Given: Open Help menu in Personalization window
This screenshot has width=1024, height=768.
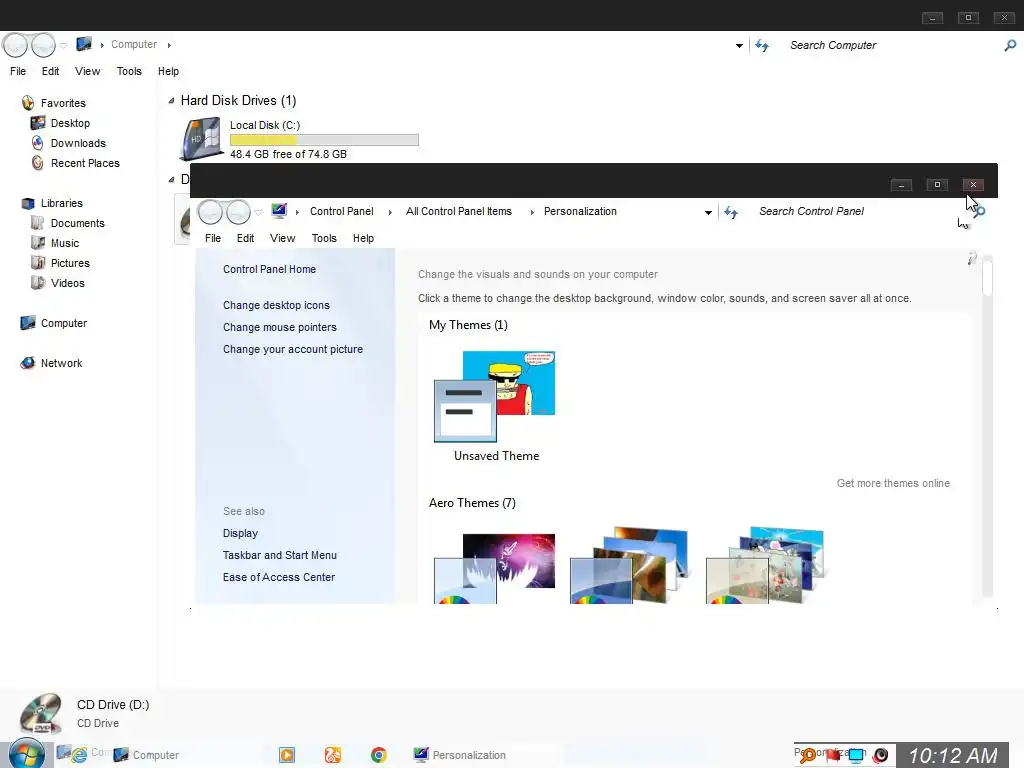Looking at the screenshot, I should click(x=363, y=238).
